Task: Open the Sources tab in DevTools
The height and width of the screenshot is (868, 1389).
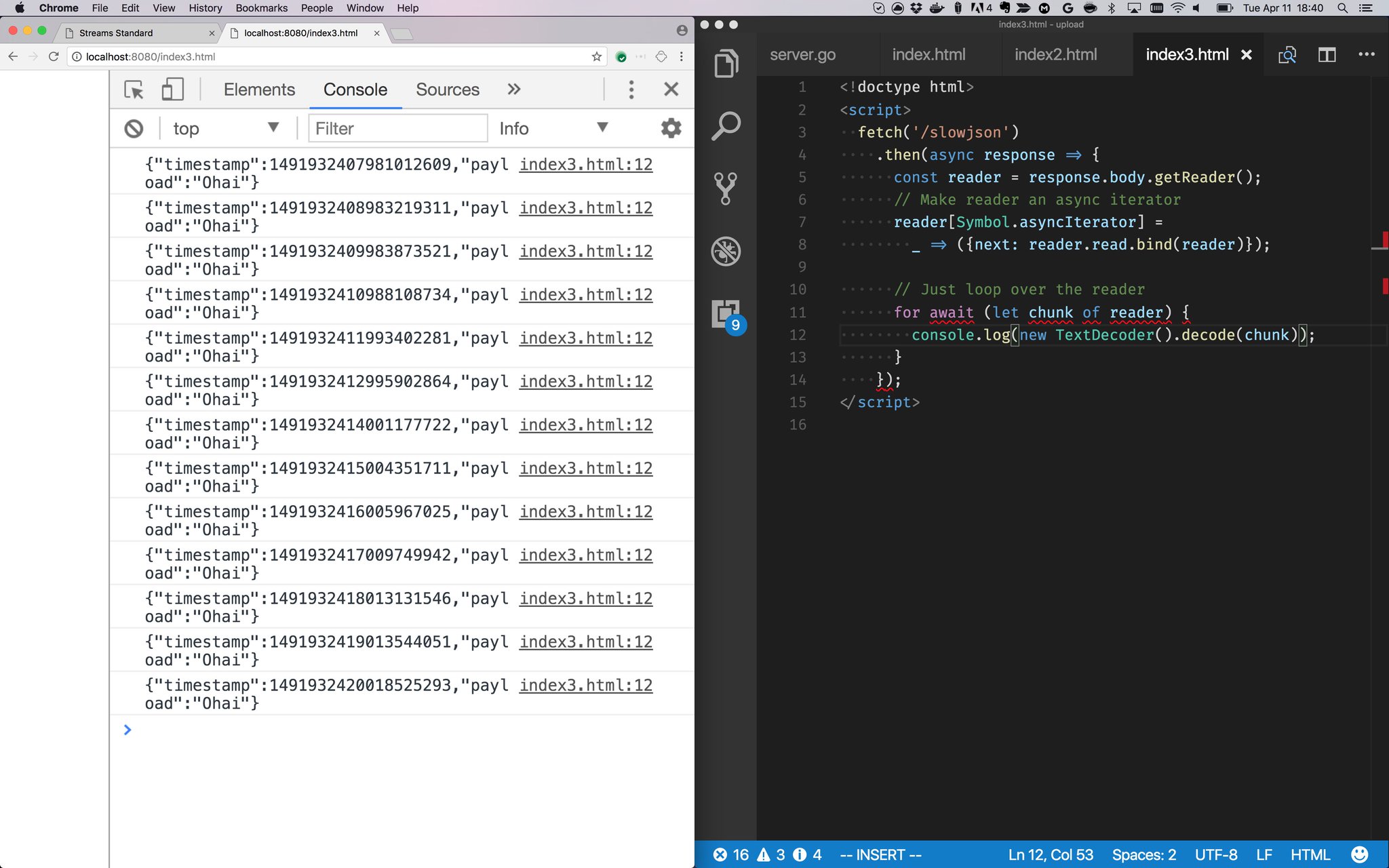Action: [x=448, y=90]
